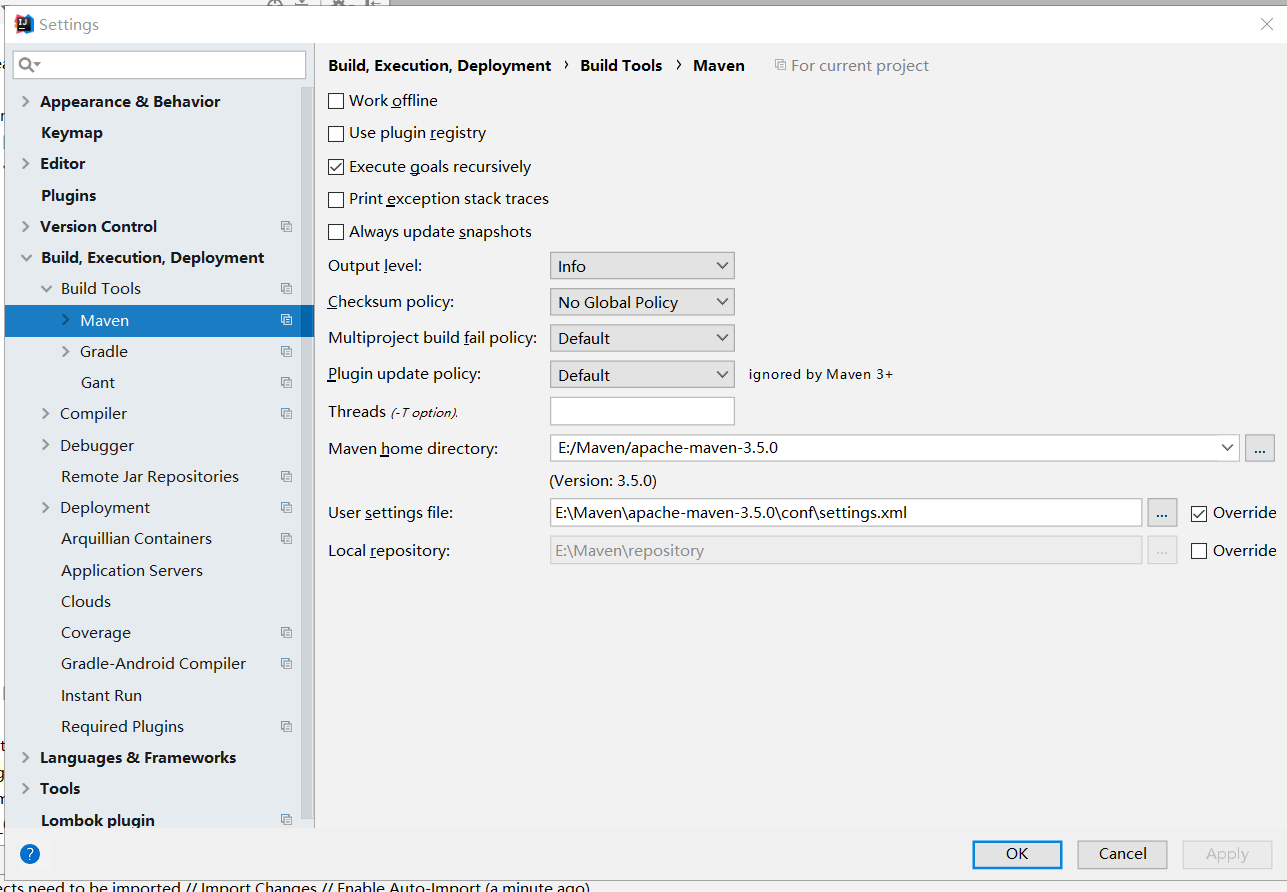
Task: Click the project-level icon beside Arquillian Containers
Action: click(287, 539)
